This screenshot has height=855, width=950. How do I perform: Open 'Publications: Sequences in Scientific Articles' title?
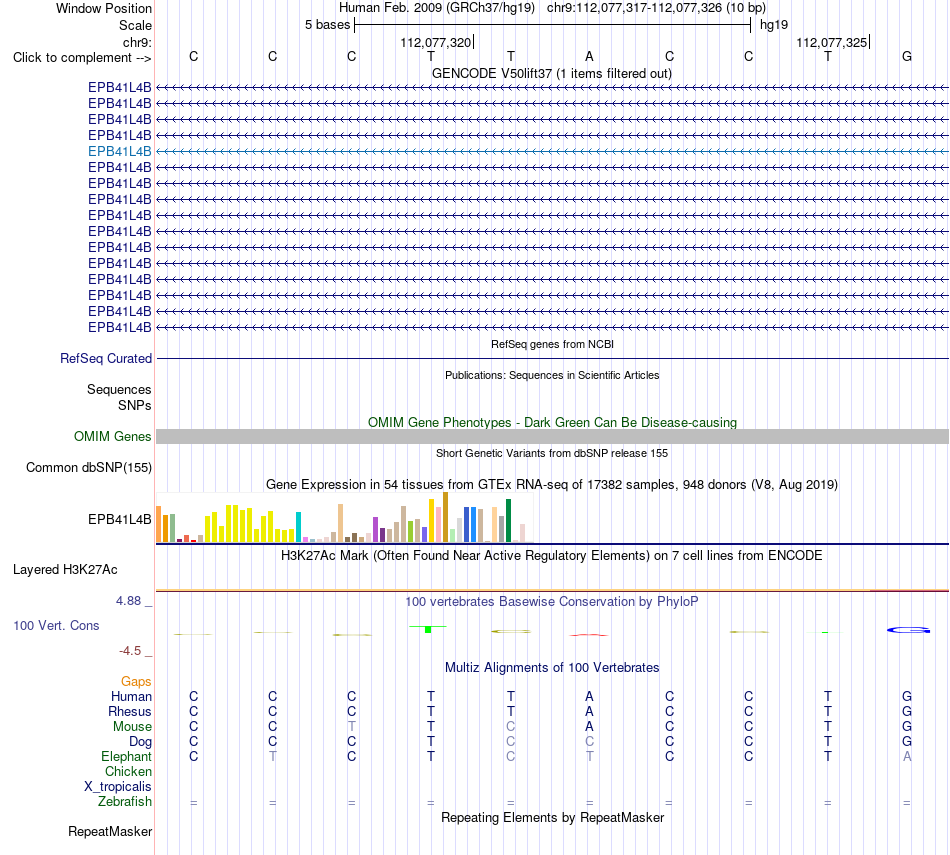[x=552, y=375]
